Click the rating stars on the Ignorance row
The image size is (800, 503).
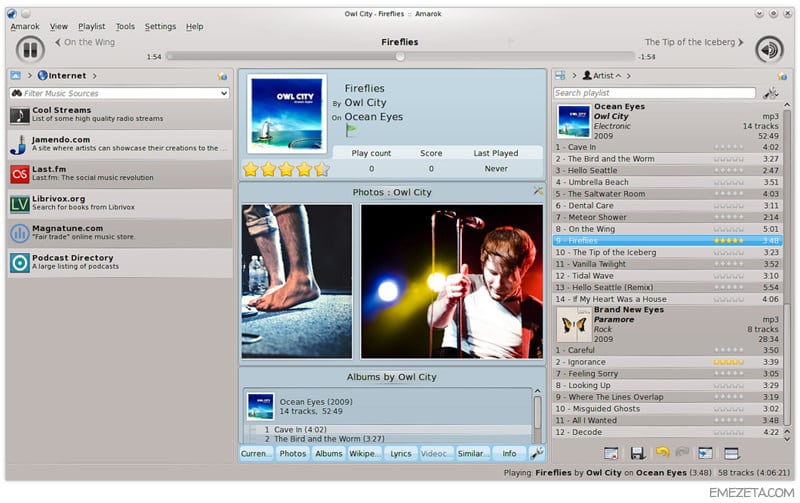pos(728,362)
